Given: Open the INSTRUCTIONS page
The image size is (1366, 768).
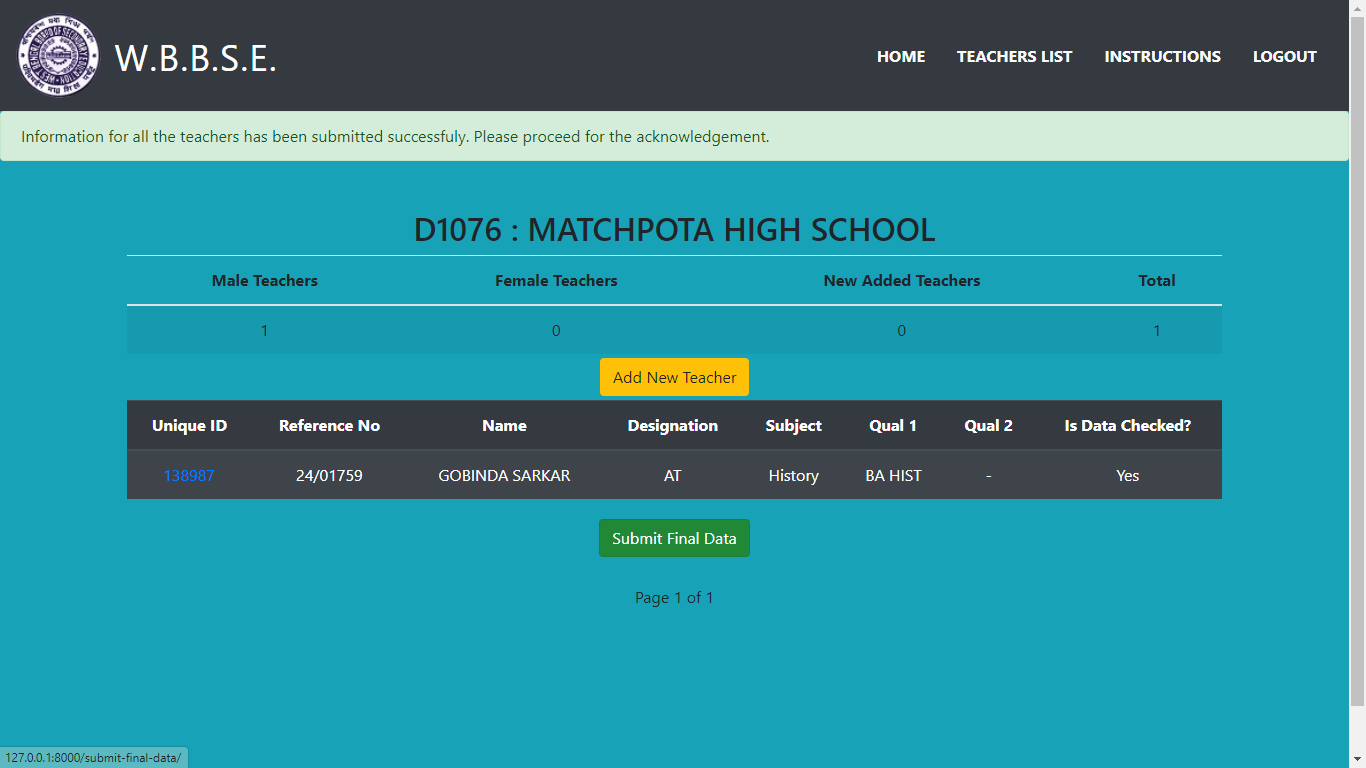Looking at the screenshot, I should (x=1162, y=57).
